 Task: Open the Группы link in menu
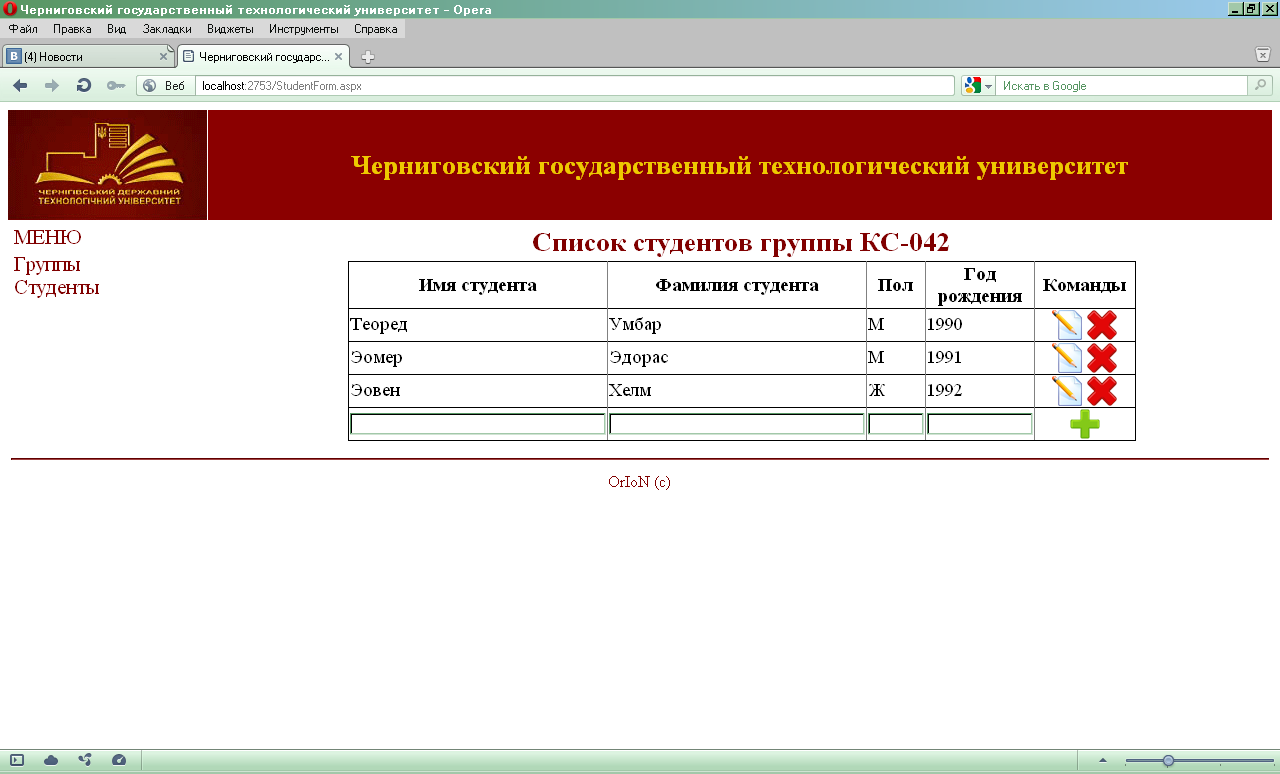pos(47,265)
